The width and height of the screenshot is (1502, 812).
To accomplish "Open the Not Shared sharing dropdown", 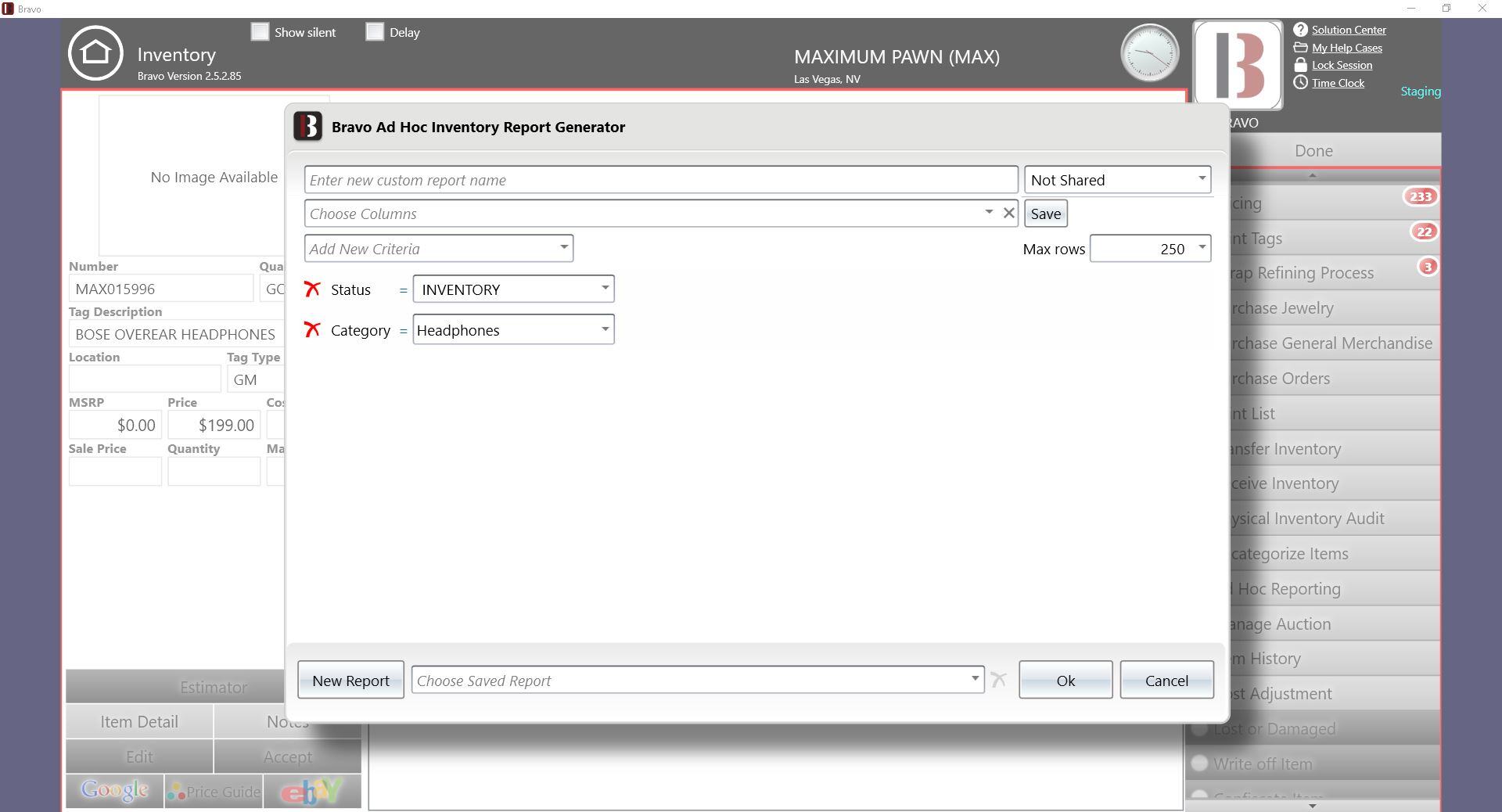I will tap(1117, 180).
